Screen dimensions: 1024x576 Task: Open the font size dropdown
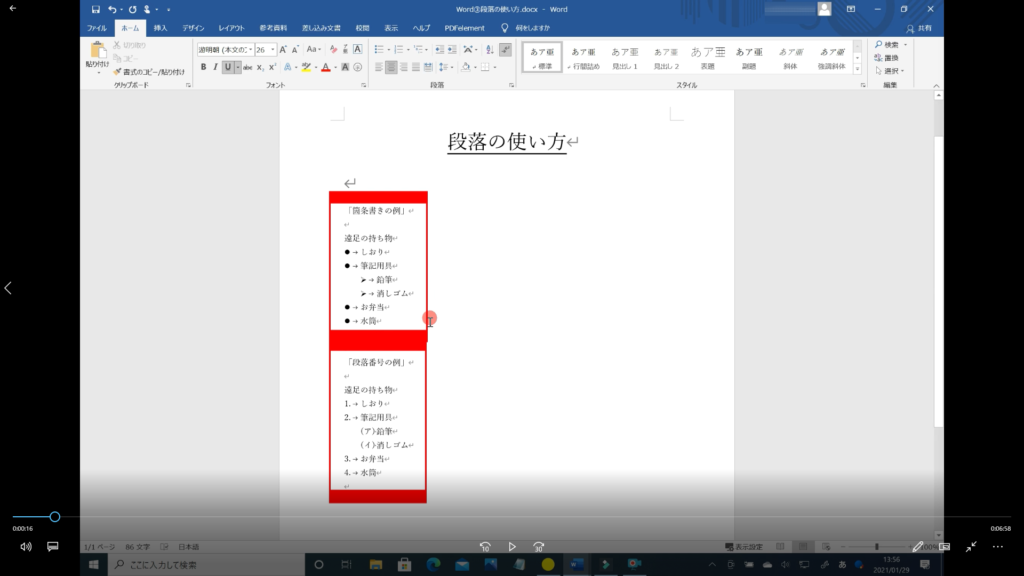point(274,49)
